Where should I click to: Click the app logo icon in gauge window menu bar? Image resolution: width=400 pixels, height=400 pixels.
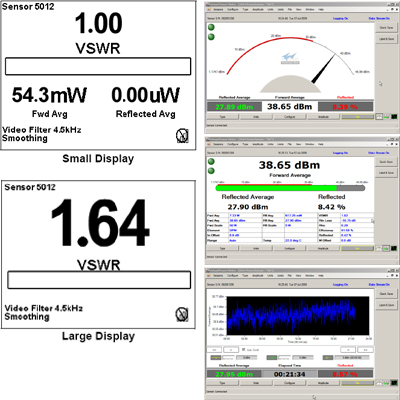209,9
